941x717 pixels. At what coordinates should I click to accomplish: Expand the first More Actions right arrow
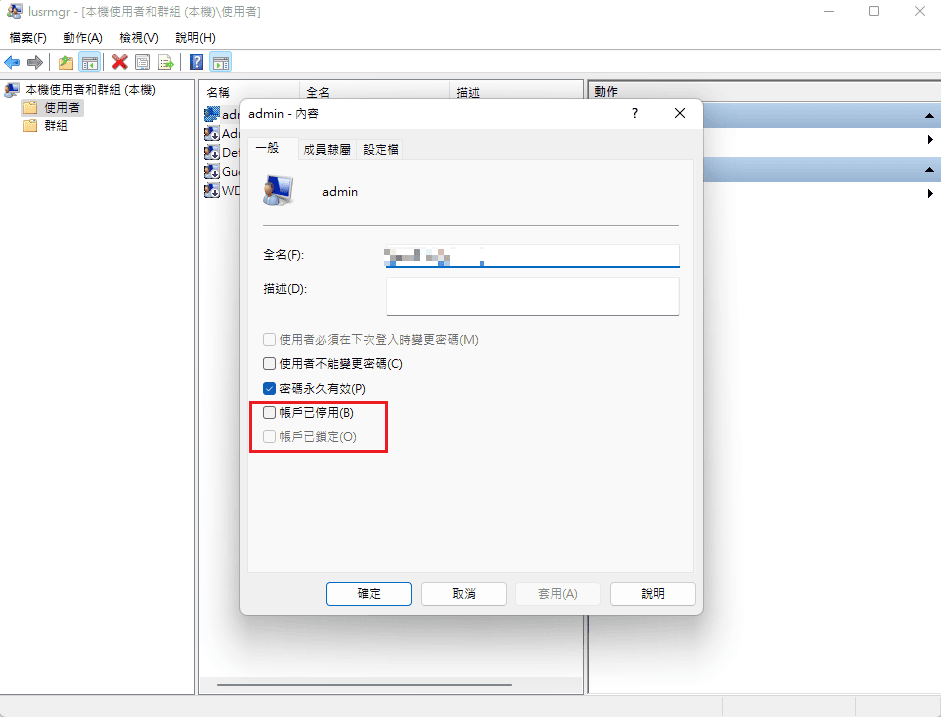[930, 139]
